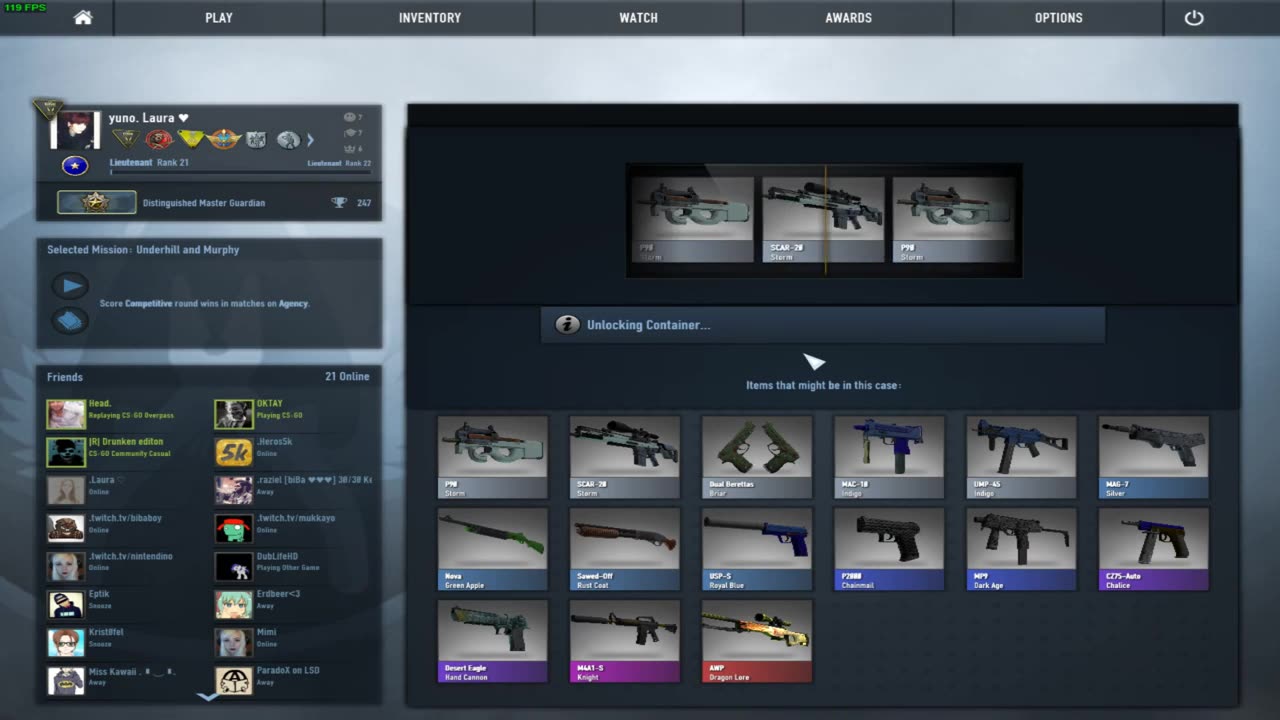Select AWP Dragon Lore item
The image size is (1280, 720).
tap(757, 641)
